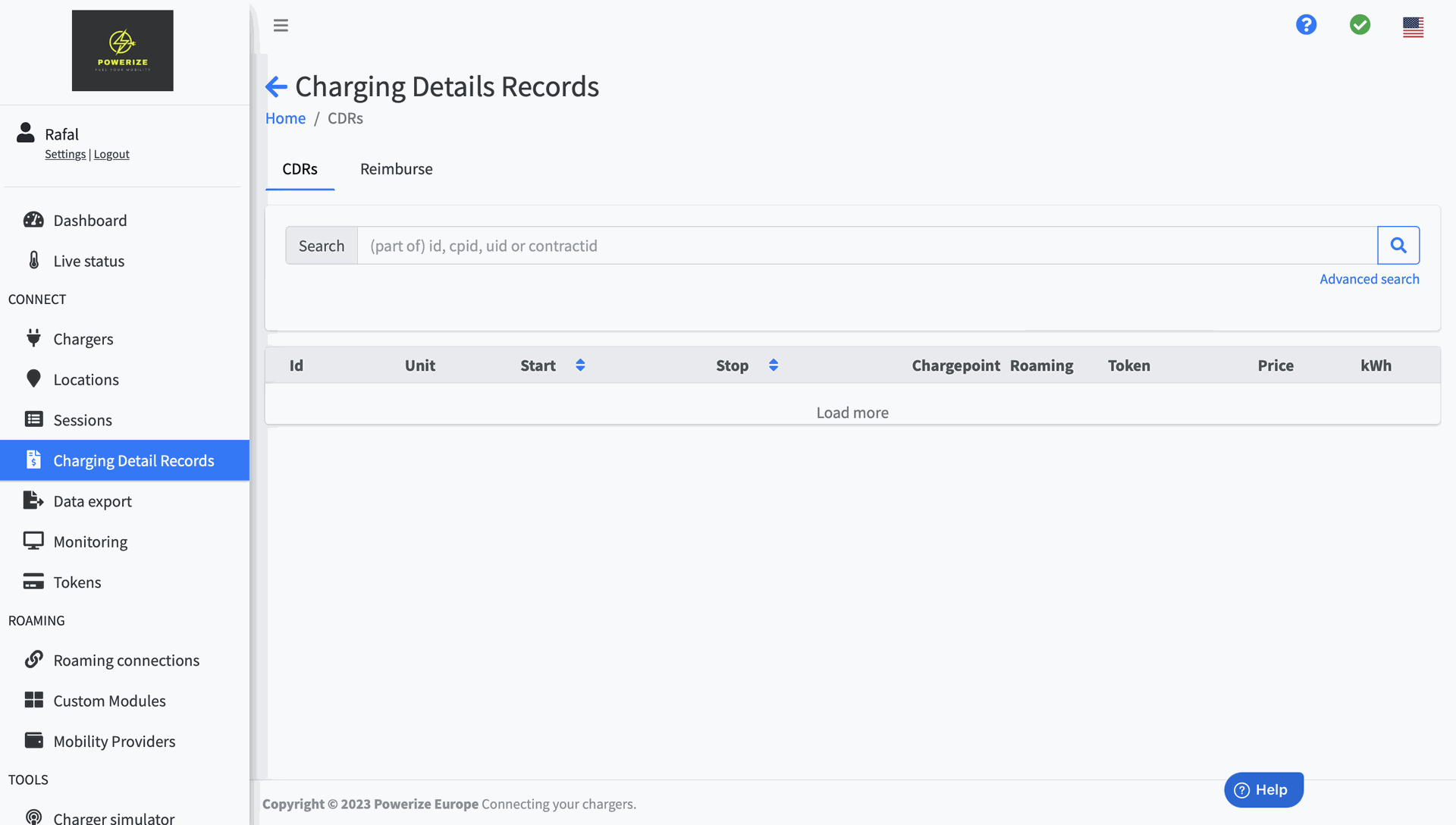Open Data export in sidebar
1456x825 pixels.
(x=93, y=501)
